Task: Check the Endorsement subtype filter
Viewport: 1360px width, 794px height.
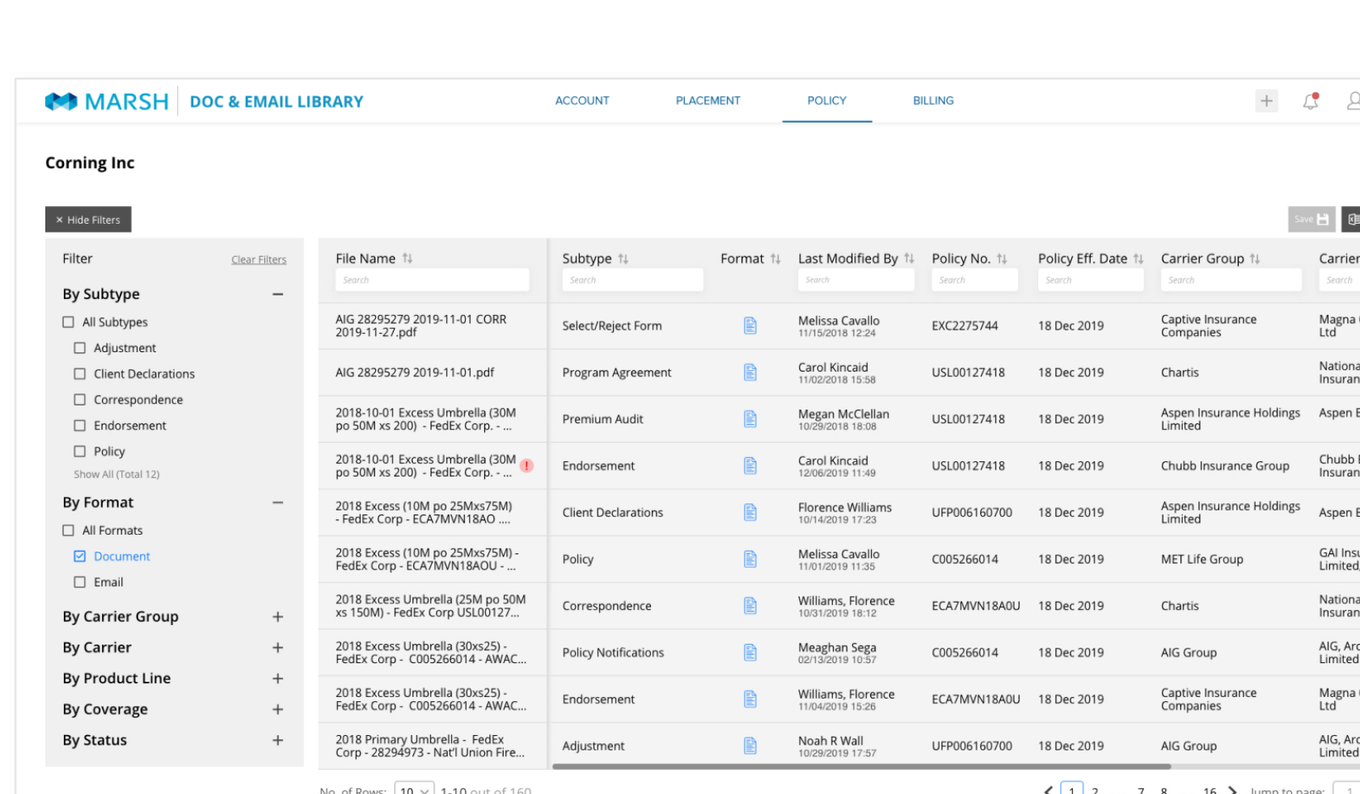Action: click(x=80, y=426)
